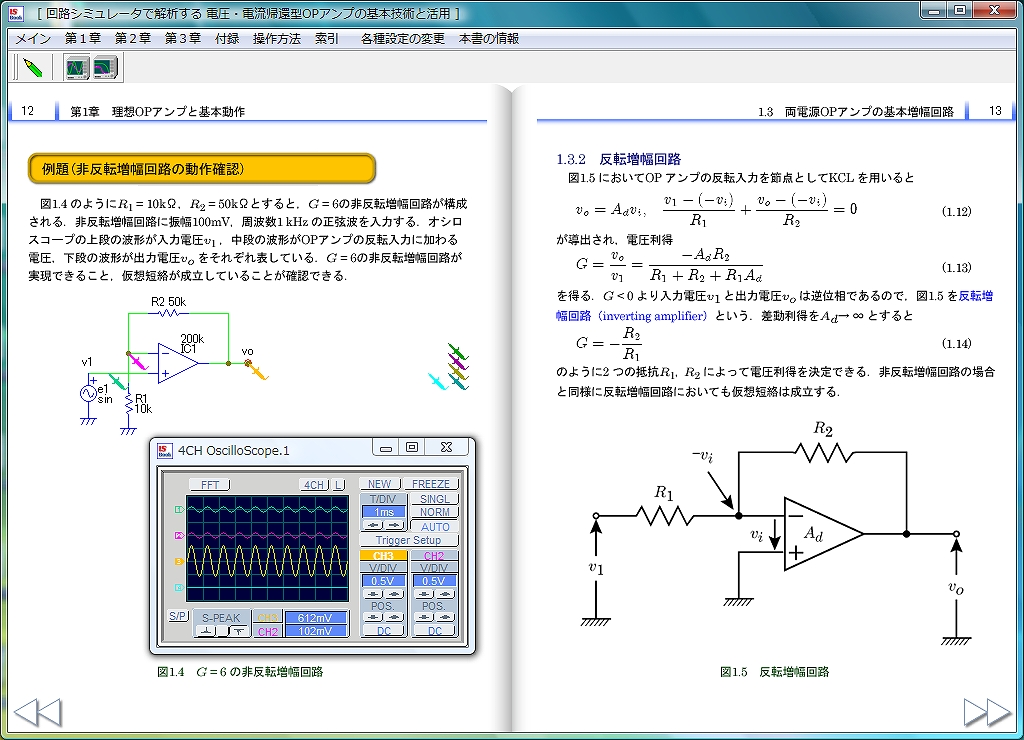Image resolution: width=1024 pixels, height=740 pixels.
Task: Increase CH2 V/DIV setting
Action: click(445, 594)
